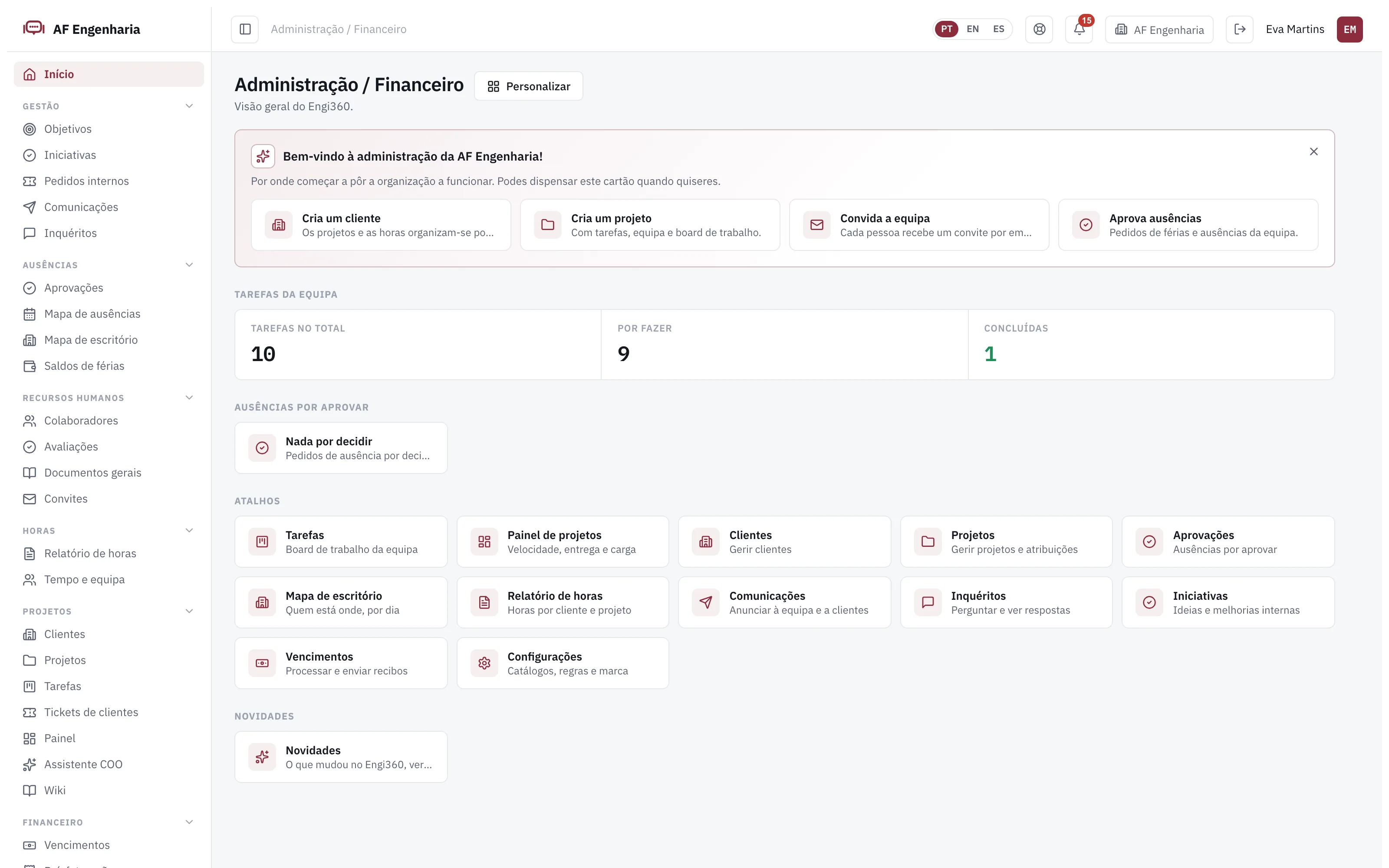This screenshot has width=1389, height=868.
Task: Open the Iniciativas shortcut card
Action: click(x=1228, y=602)
